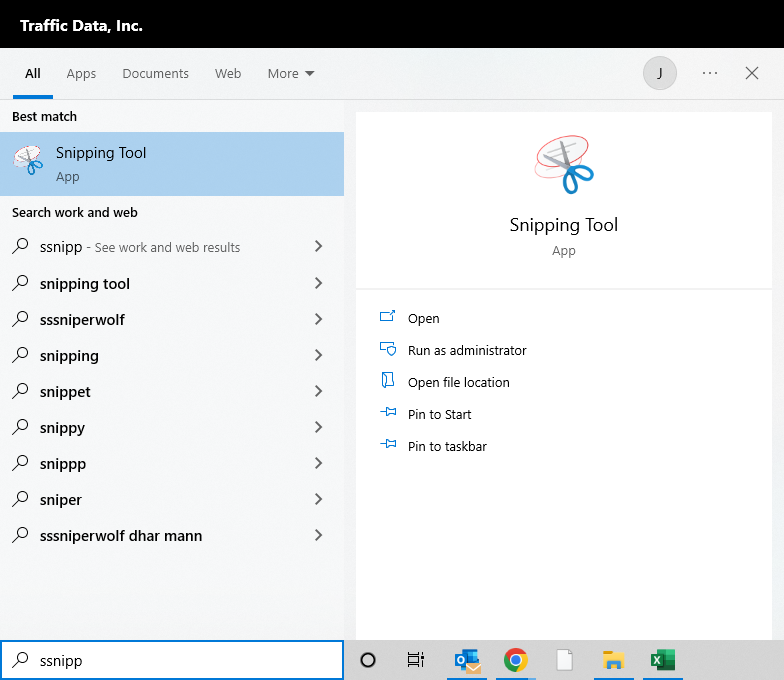Image resolution: width=784 pixels, height=680 pixels.
Task: Open Excel from the taskbar
Action: click(x=662, y=660)
